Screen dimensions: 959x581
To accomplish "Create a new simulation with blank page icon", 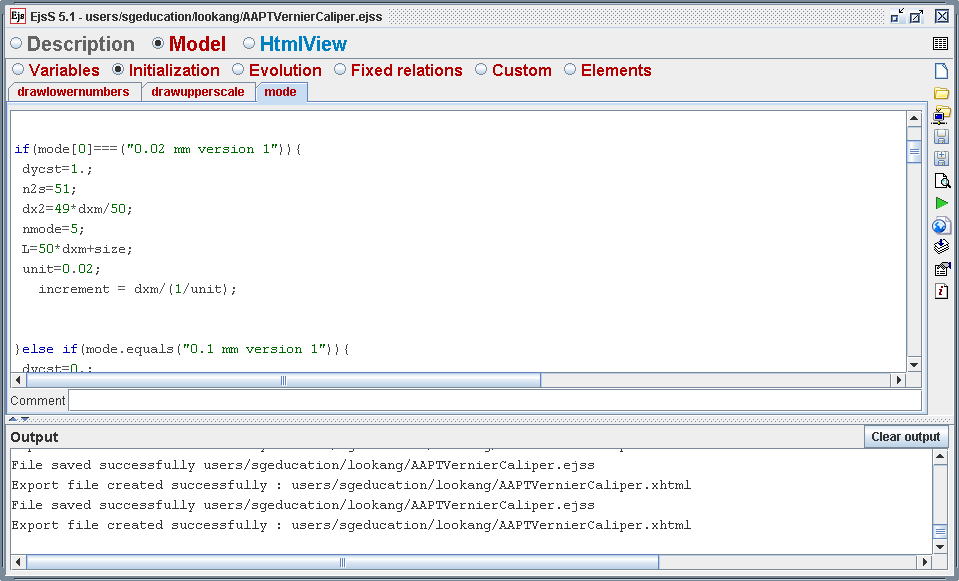I will [x=941, y=71].
